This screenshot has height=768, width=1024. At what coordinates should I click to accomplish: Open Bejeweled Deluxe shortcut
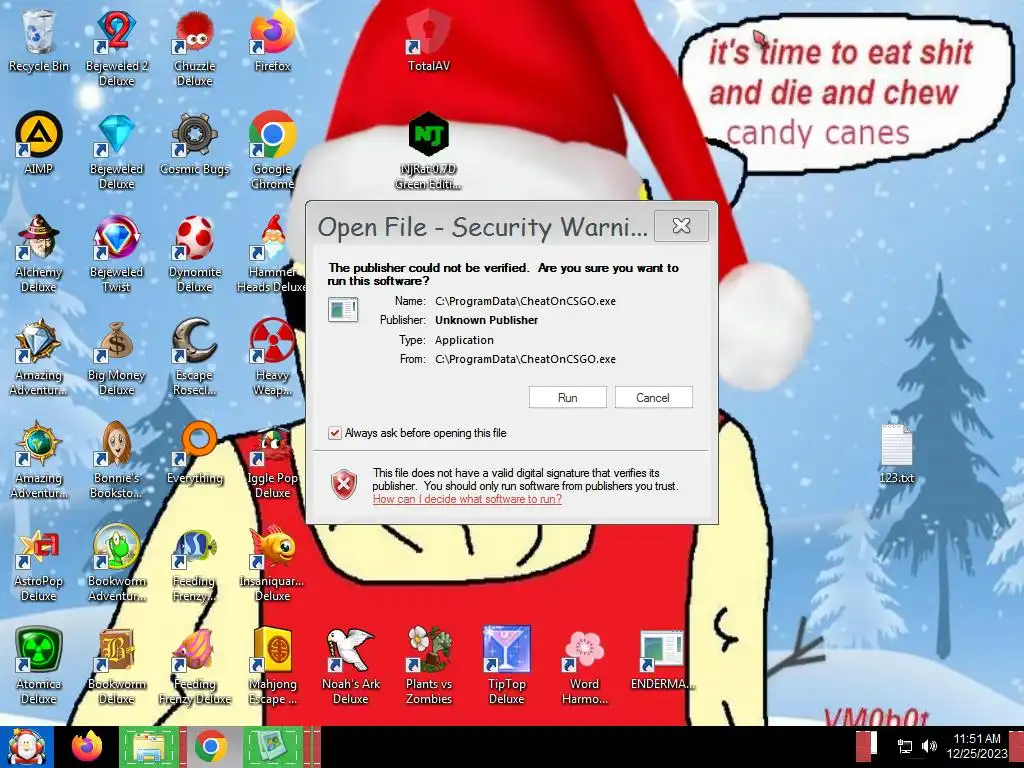[x=116, y=150]
